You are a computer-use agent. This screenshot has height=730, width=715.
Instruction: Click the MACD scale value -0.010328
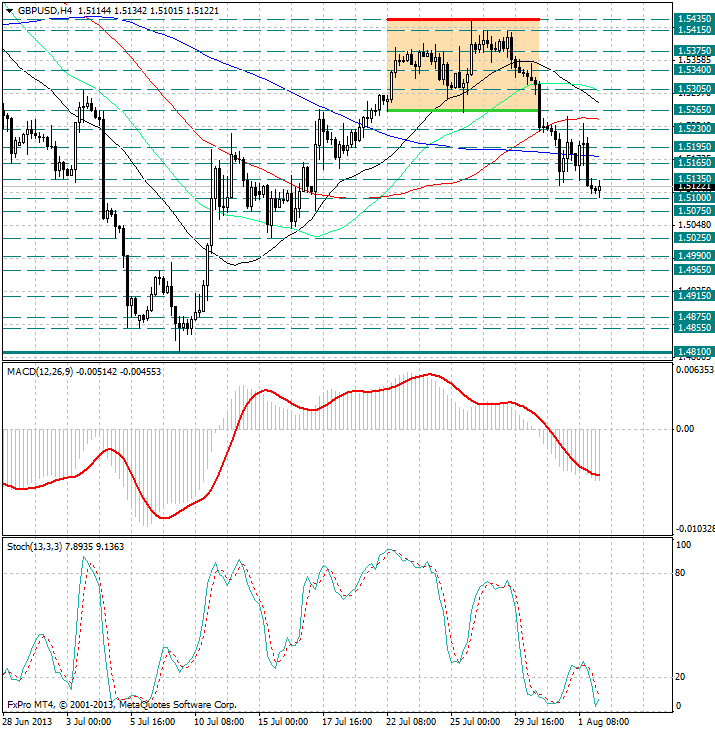(695, 528)
